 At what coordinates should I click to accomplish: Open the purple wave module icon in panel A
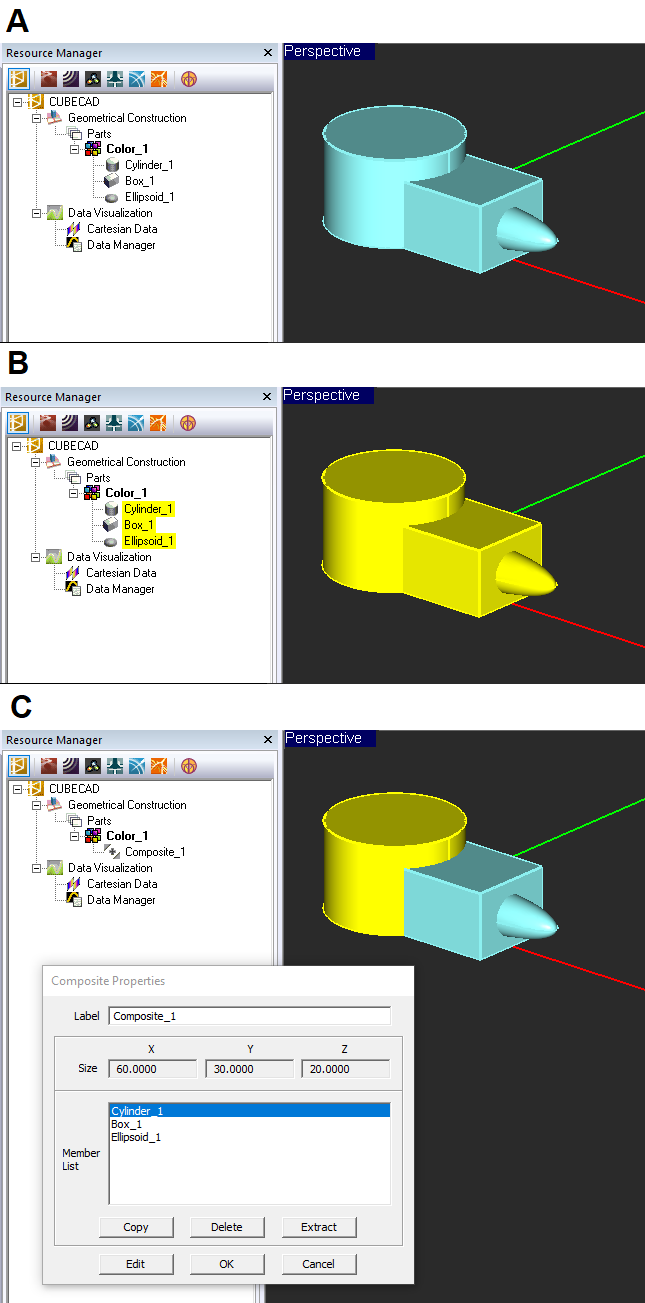[69, 78]
